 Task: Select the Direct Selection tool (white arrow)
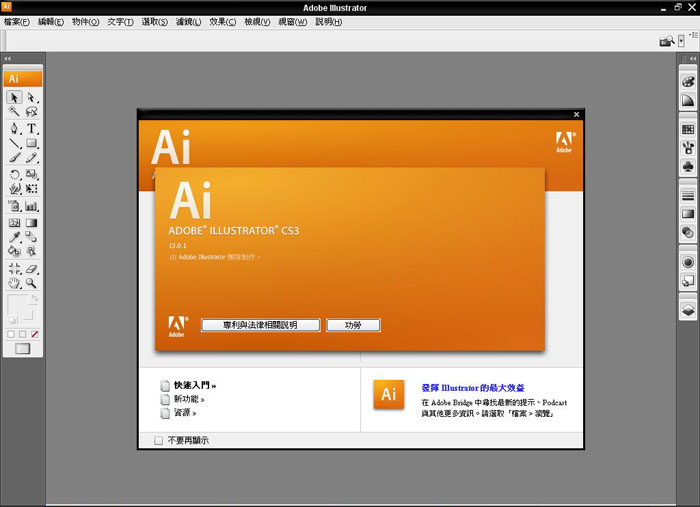[31, 97]
